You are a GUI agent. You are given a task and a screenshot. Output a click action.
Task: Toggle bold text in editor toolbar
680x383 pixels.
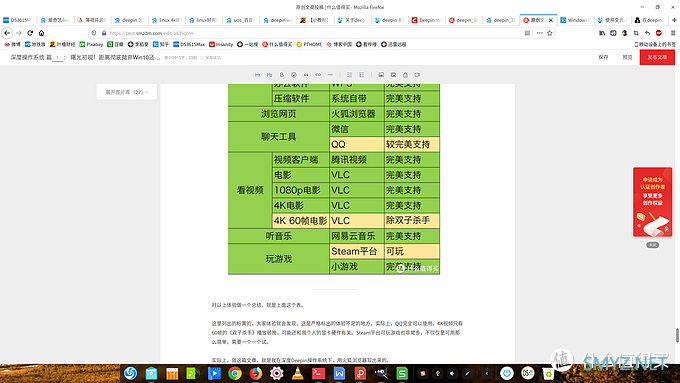pyautogui.click(x=282, y=75)
